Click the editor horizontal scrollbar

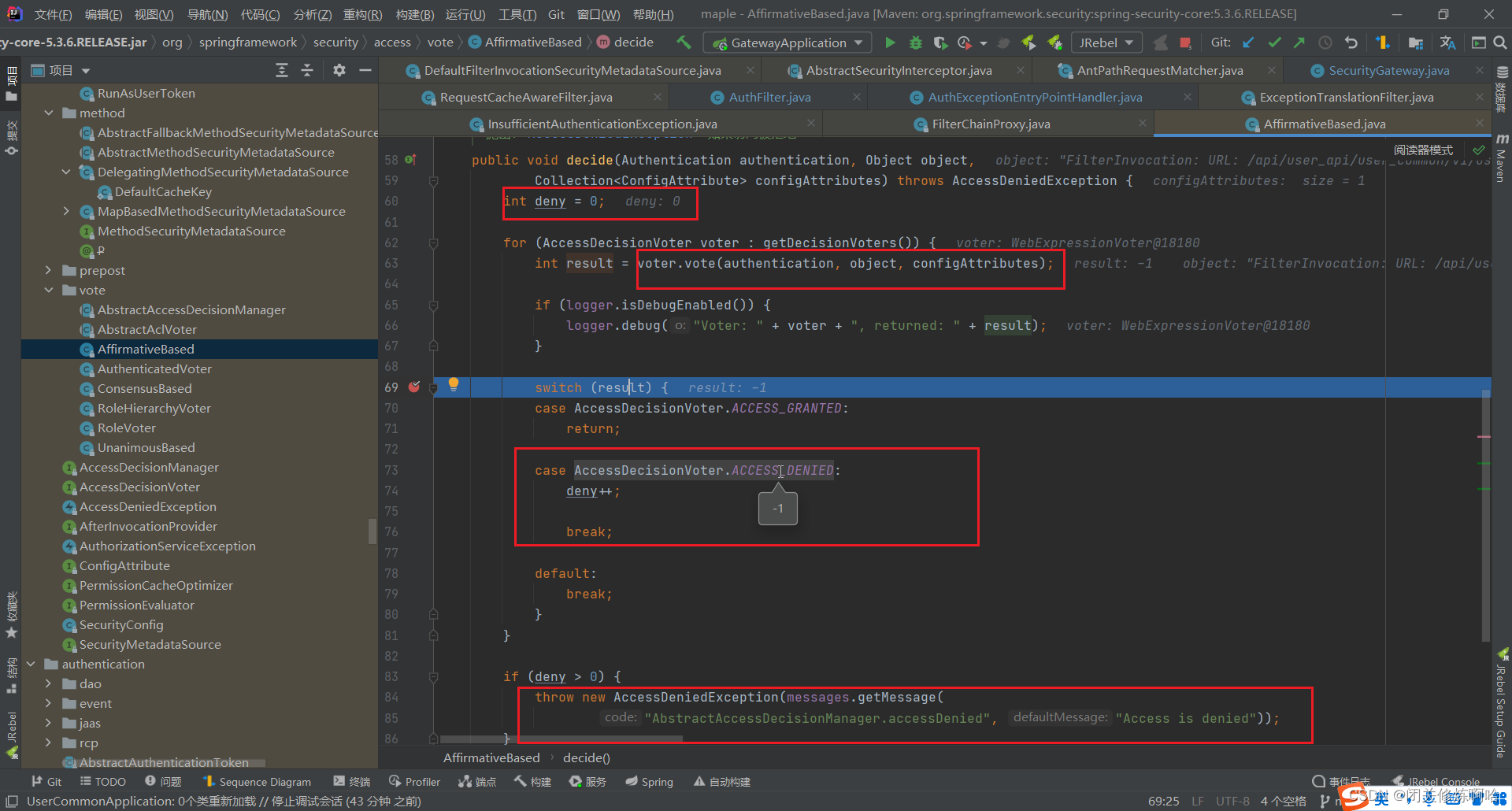pos(561,739)
